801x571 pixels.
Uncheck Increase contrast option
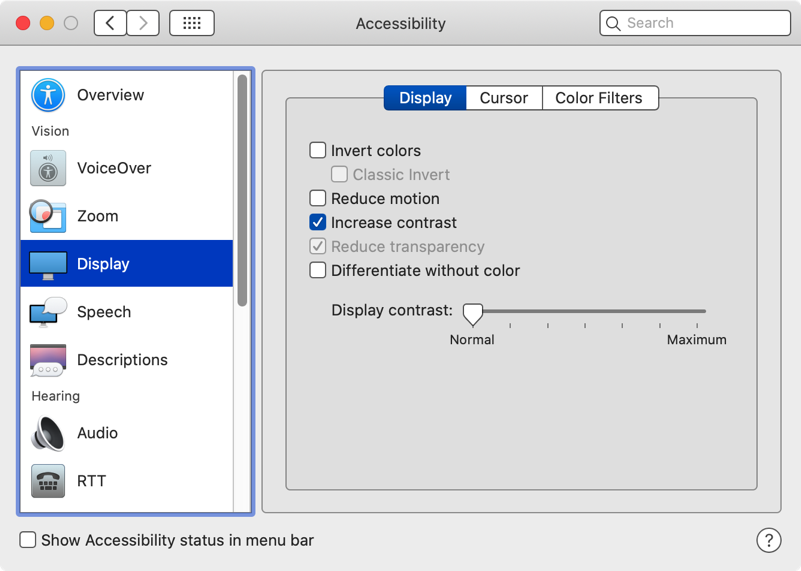click(x=318, y=223)
